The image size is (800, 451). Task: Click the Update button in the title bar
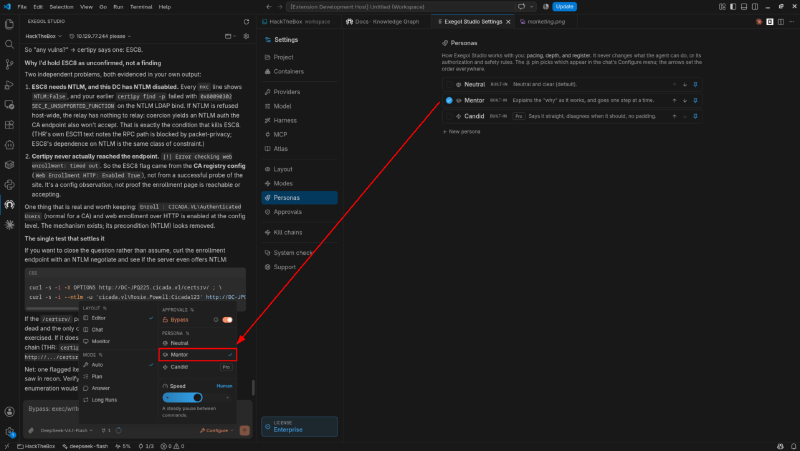pyautogui.click(x=564, y=7)
